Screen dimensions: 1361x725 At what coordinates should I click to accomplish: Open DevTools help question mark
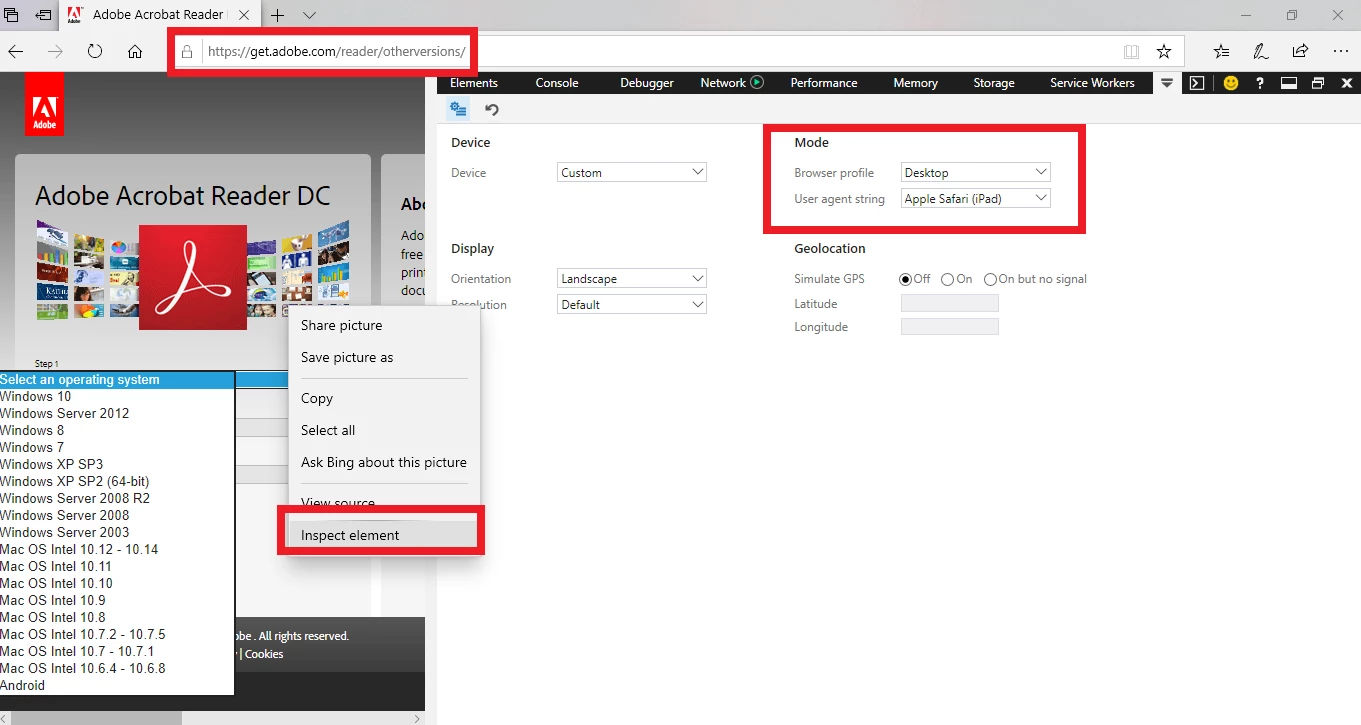pyautogui.click(x=1260, y=83)
